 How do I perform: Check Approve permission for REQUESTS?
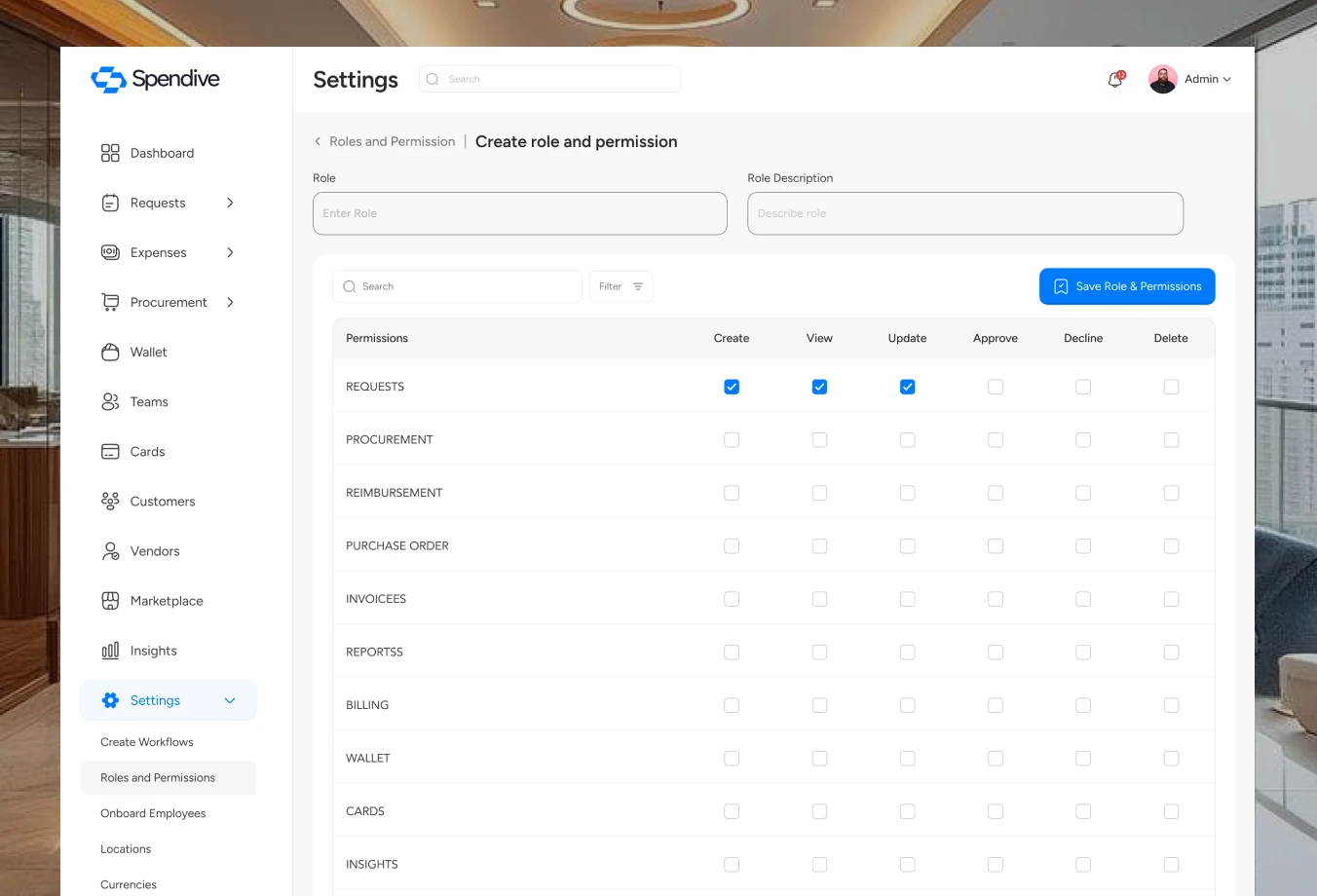996,387
